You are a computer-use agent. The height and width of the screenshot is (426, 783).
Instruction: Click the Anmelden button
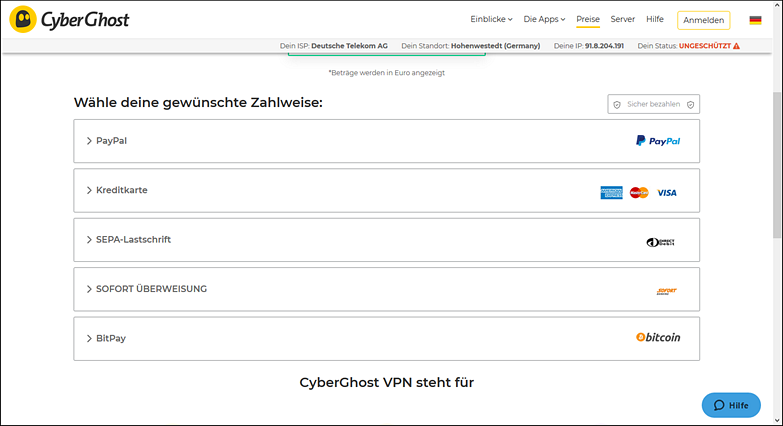coord(703,20)
